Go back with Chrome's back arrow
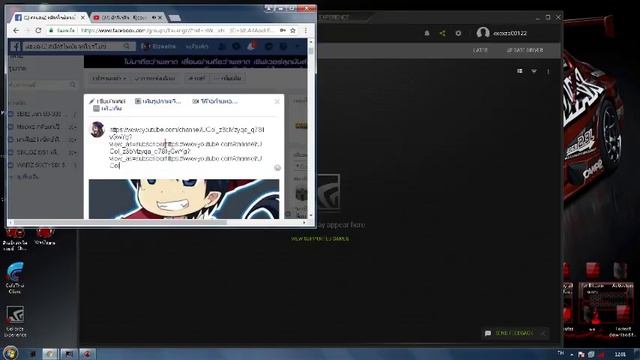Screen dimensions: 640x360 coord(16,31)
